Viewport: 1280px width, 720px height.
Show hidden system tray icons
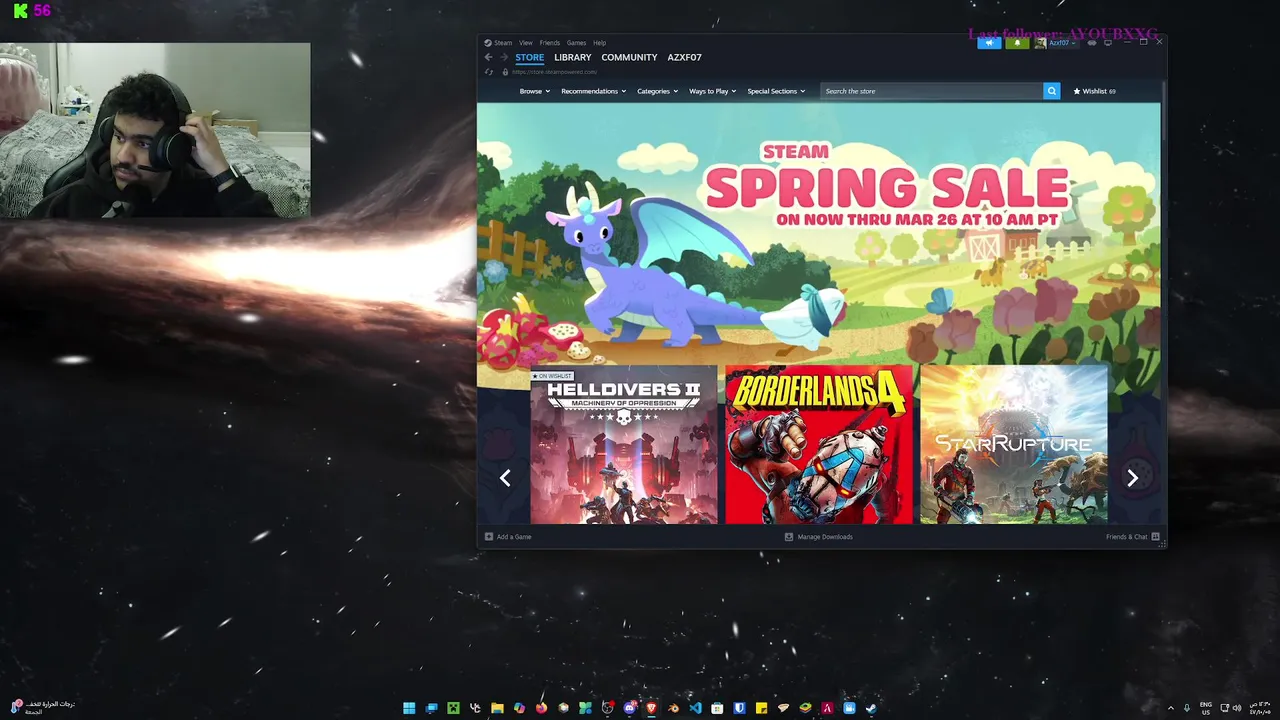(x=1171, y=708)
